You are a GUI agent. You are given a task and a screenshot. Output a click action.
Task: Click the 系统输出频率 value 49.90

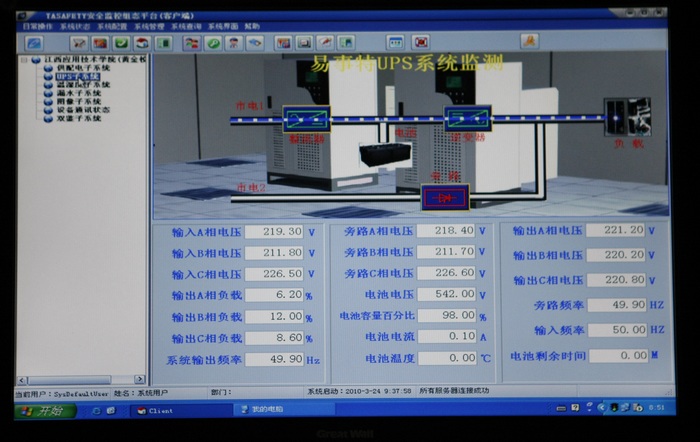click(x=274, y=359)
